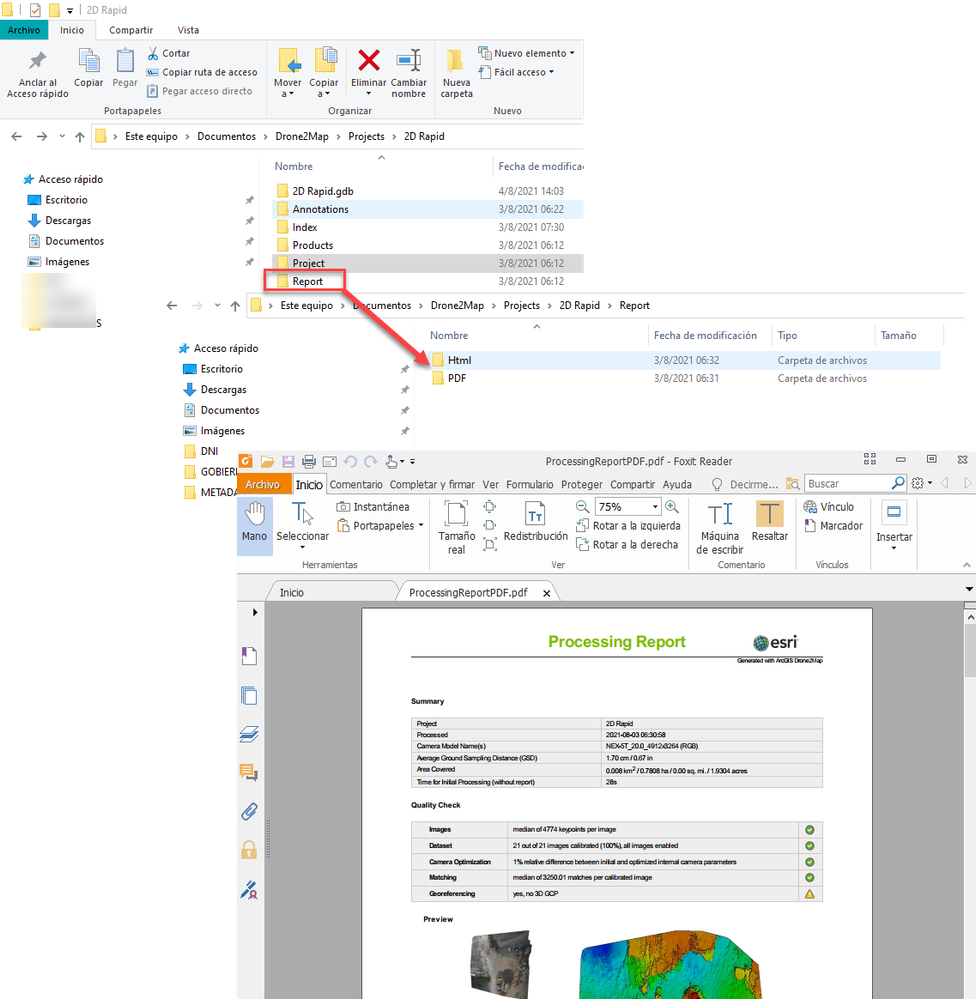Viewport: 976px width, 999px height.
Task: Click Anclar al Acceso rápido pin icon
Action: [38, 61]
